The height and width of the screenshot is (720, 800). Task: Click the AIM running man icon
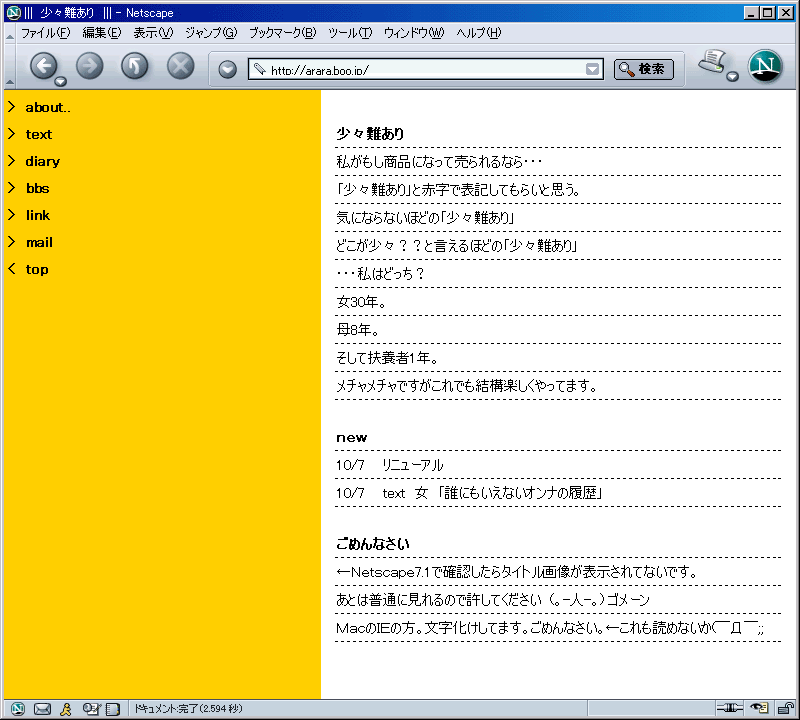(x=66, y=709)
